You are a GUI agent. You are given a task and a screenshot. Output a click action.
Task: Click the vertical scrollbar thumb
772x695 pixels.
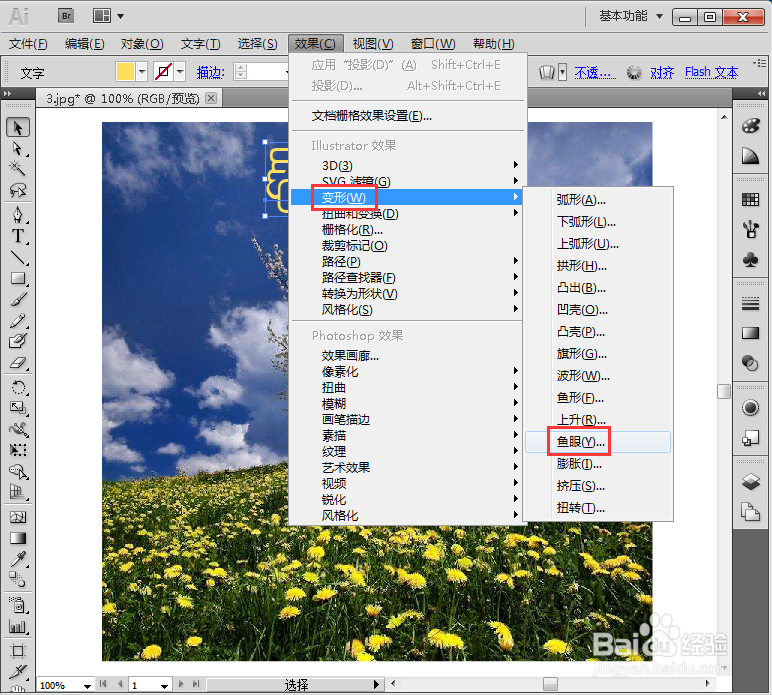(x=724, y=392)
